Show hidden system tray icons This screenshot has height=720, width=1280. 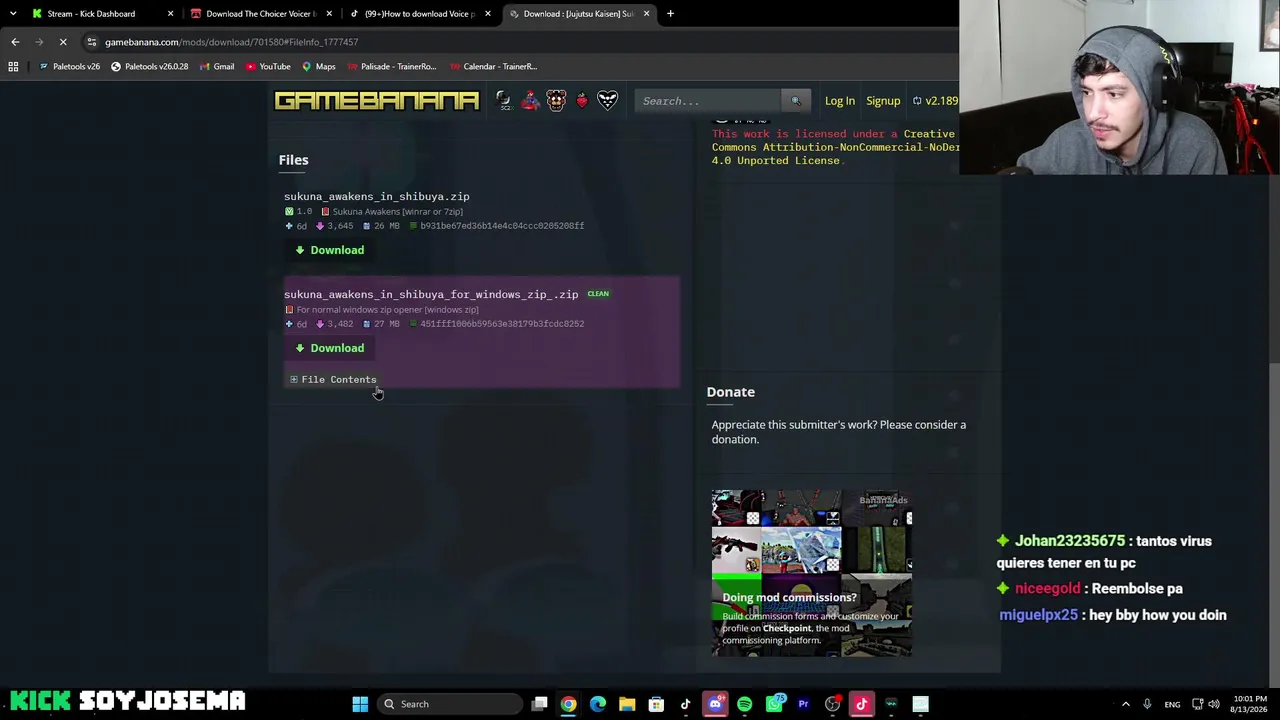click(x=1125, y=704)
